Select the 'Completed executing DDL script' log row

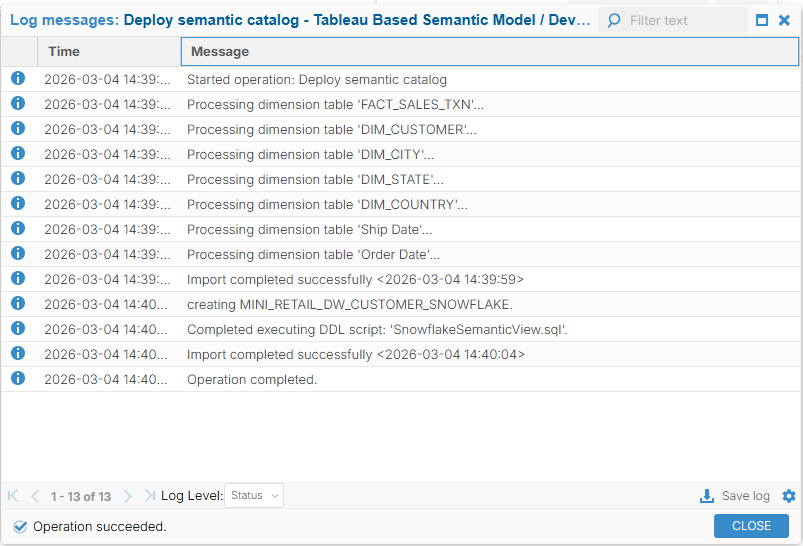[377, 329]
